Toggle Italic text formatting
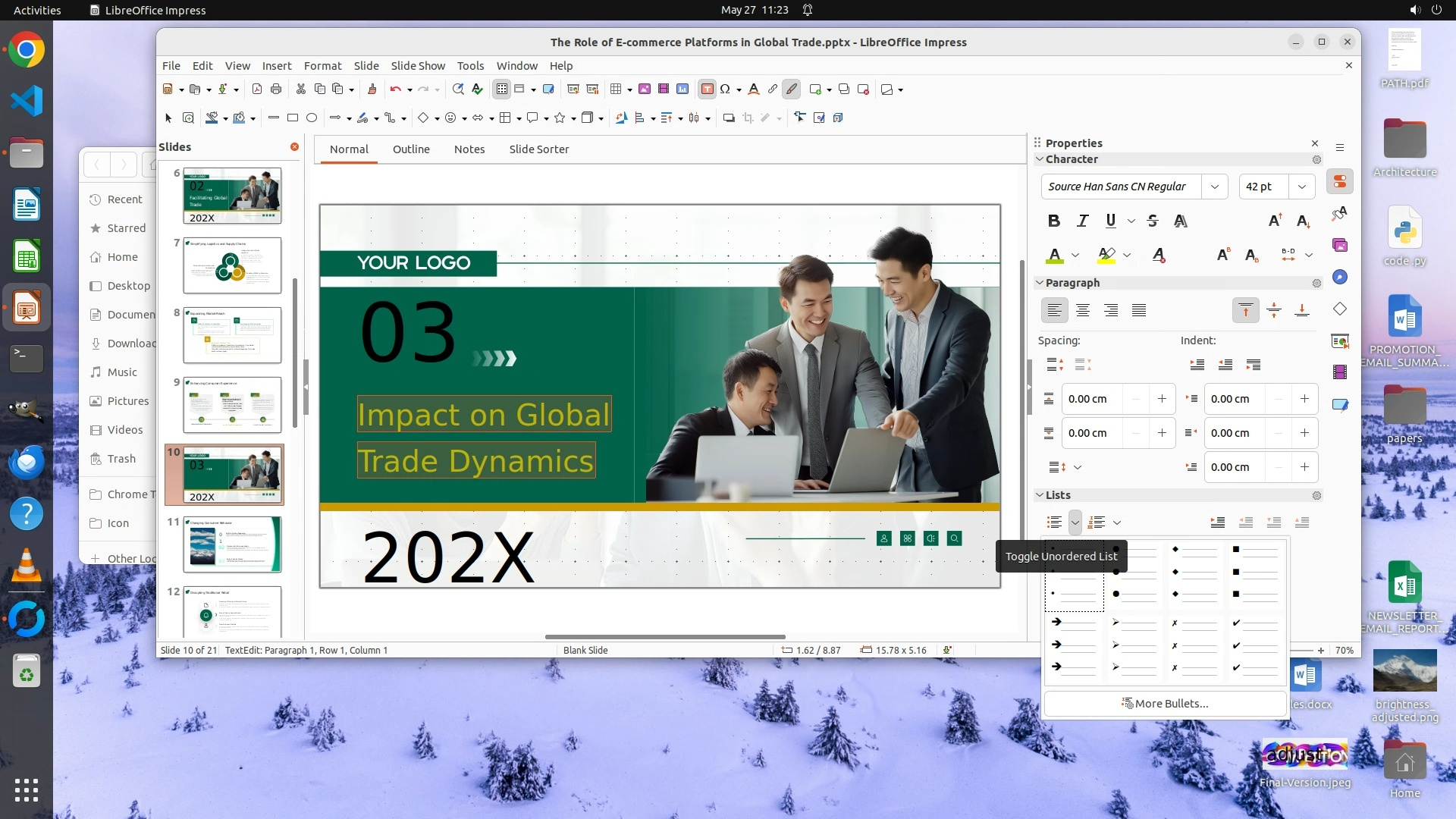 tap(1082, 221)
